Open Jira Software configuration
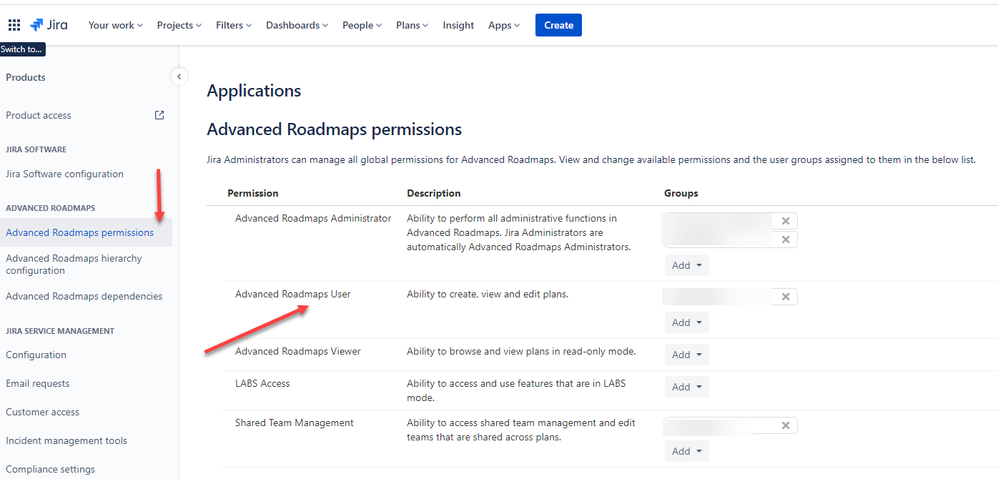 click(65, 174)
